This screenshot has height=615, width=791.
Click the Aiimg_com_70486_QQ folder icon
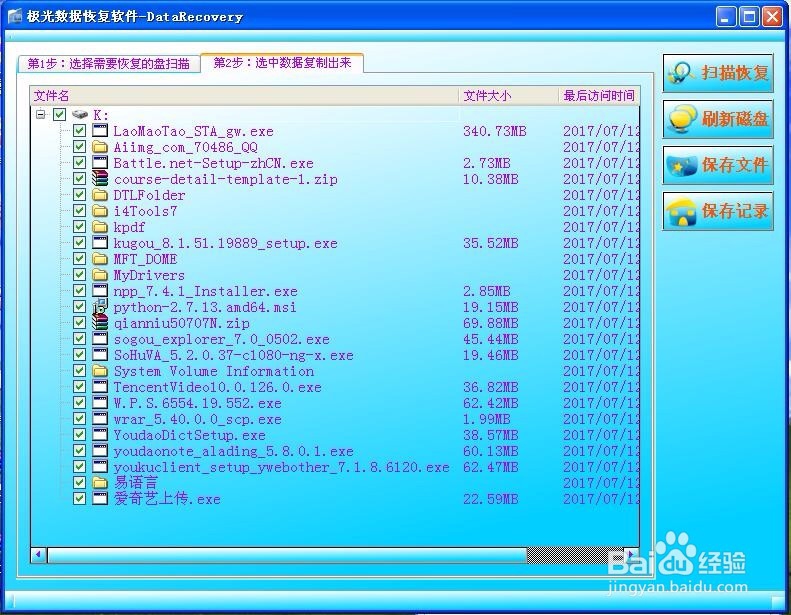point(100,147)
